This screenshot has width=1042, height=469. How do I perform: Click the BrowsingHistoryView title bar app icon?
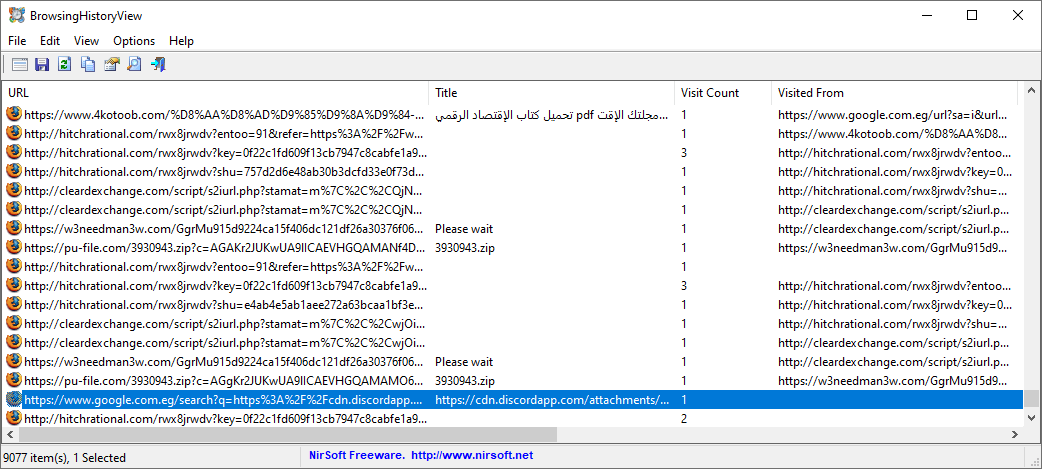pyautogui.click(x=16, y=15)
